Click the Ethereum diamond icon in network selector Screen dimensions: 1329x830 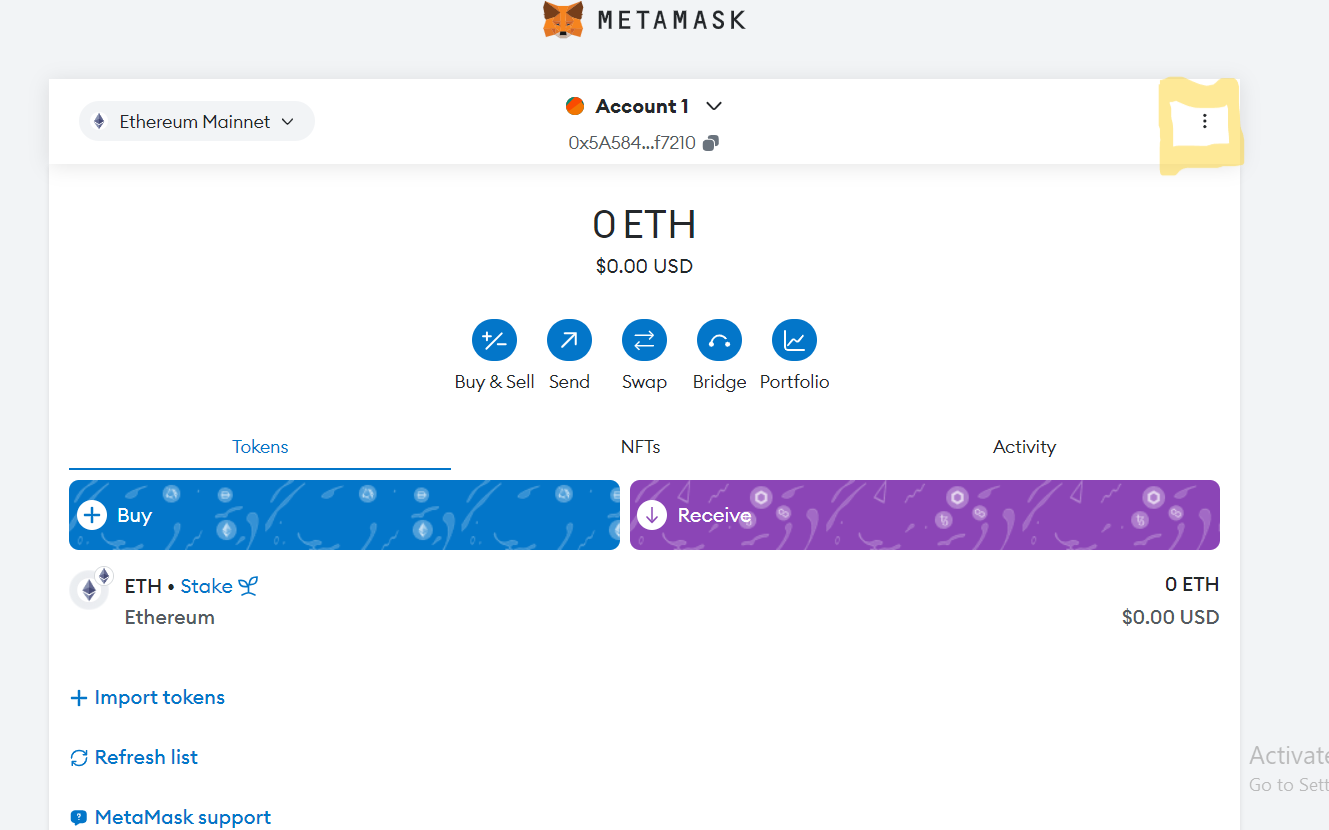99,121
